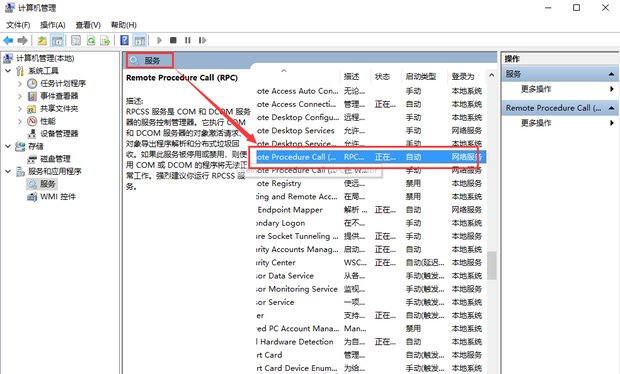The width and height of the screenshot is (620, 374).
Task: Expand the 事件查看器 node arrow
Action: pos(20,96)
